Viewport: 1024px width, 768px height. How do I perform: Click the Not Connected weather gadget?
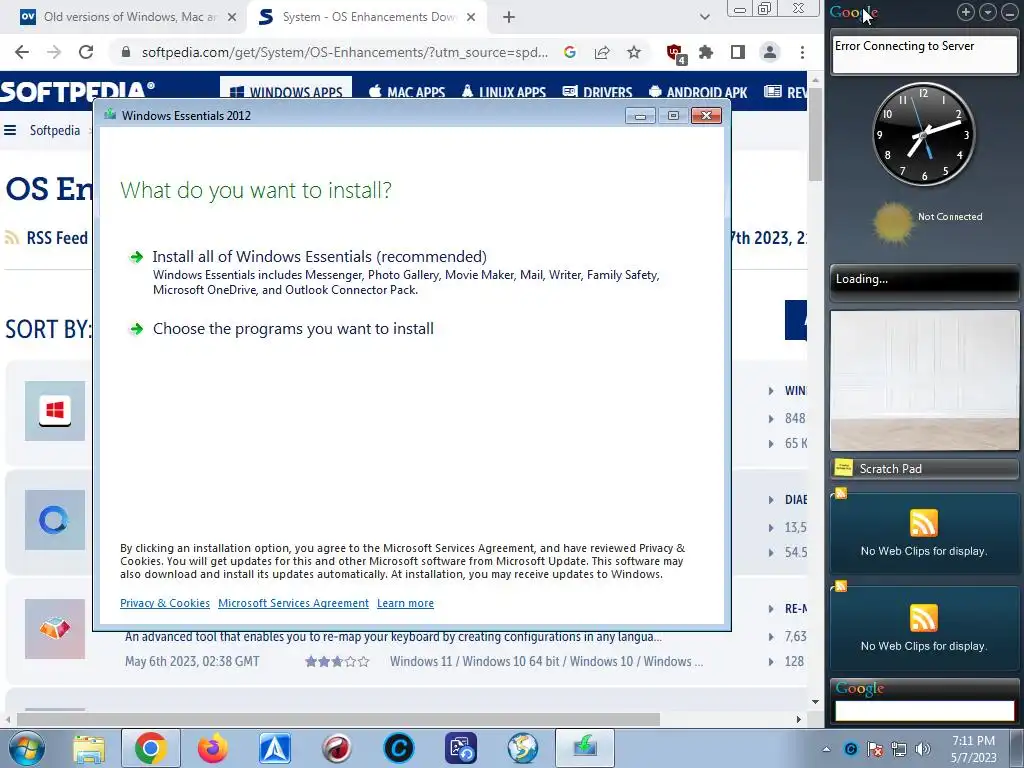pos(927,223)
